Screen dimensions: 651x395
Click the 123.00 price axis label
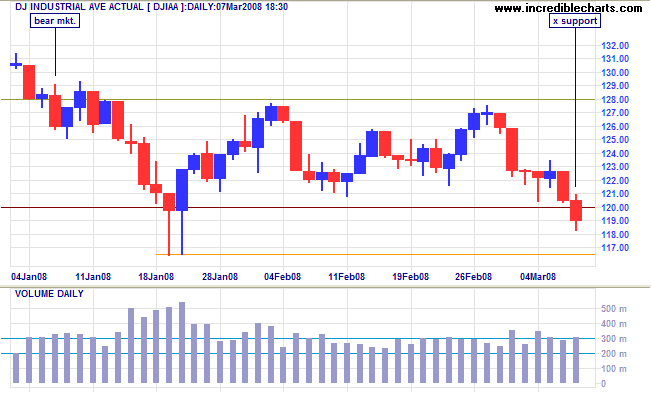[615, 167]
